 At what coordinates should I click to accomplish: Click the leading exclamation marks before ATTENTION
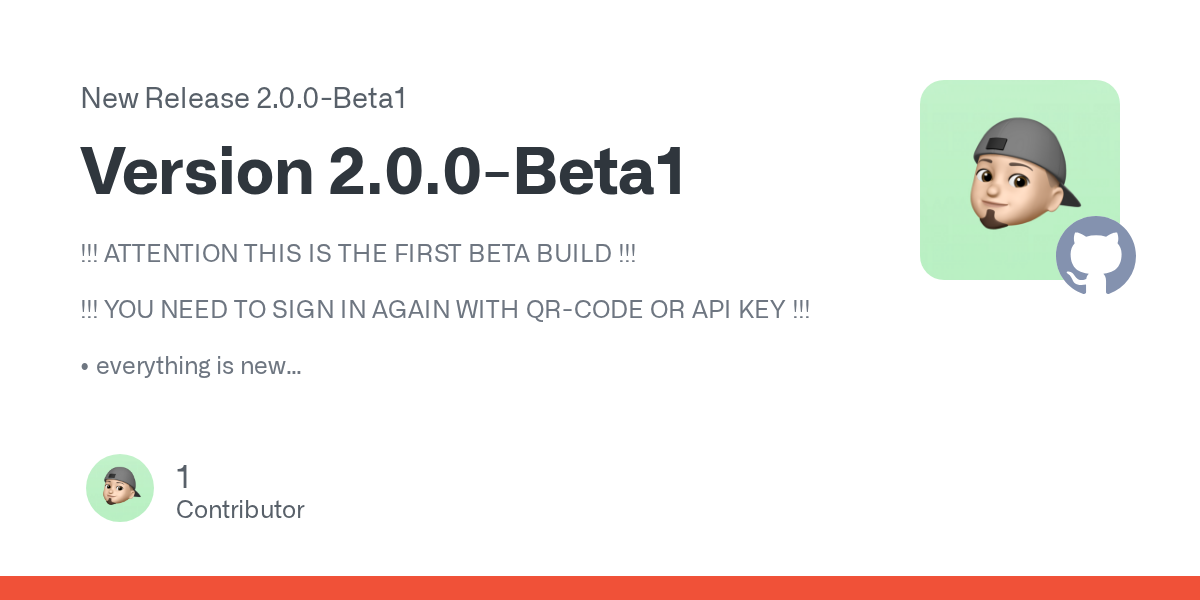[x=89, y=254]
